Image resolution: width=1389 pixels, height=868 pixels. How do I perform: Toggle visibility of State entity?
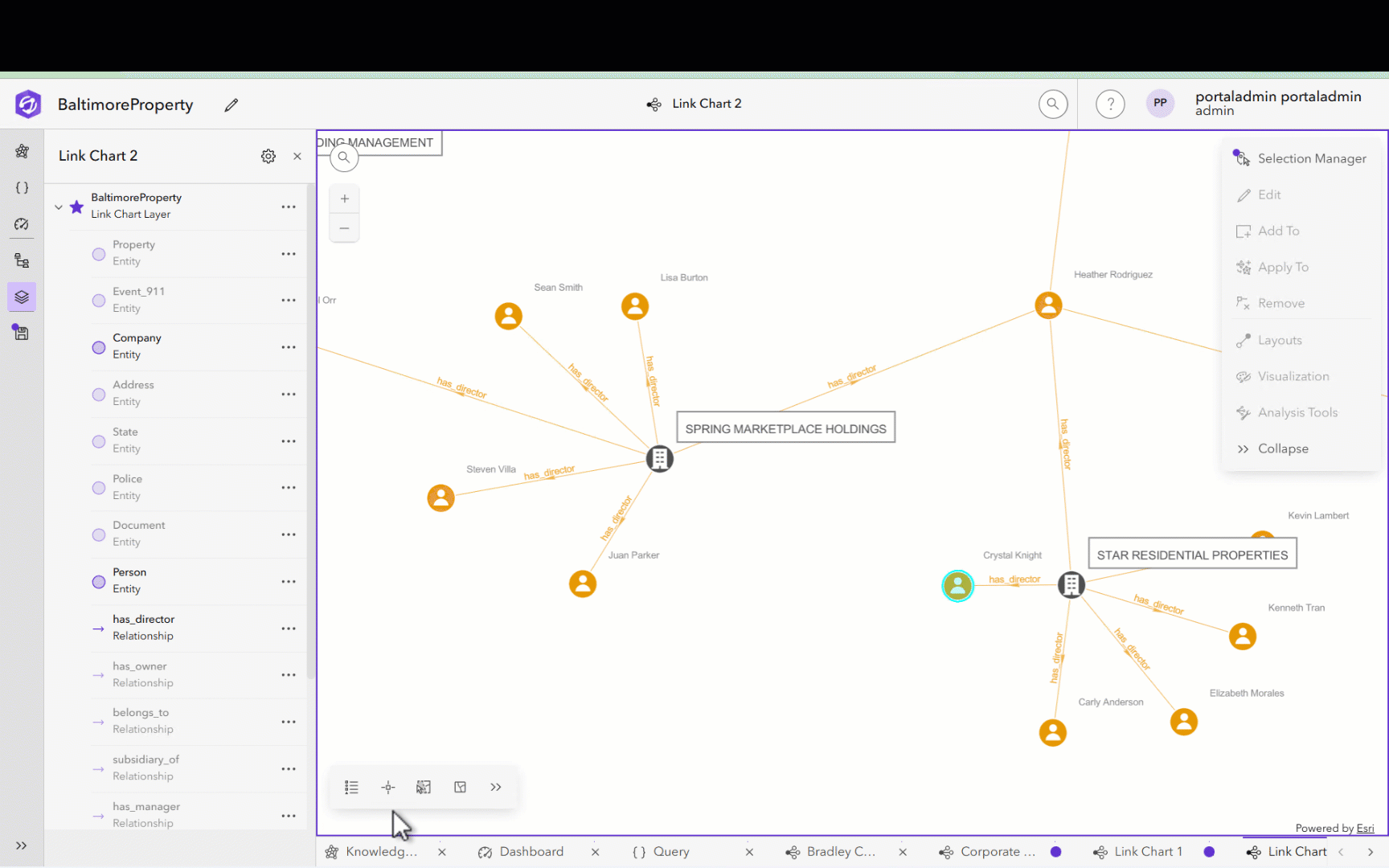pos(99,441)
